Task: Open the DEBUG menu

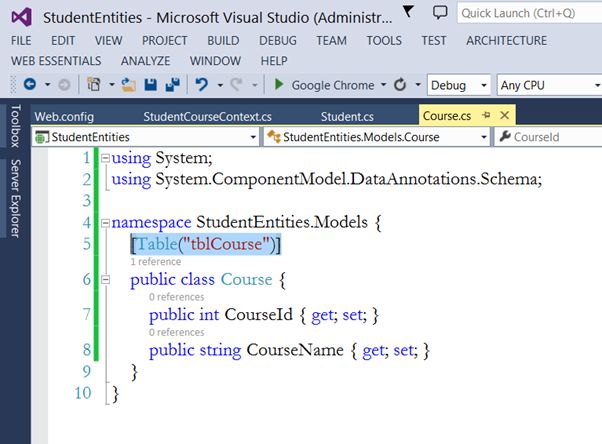Action: tap(278, 40)
